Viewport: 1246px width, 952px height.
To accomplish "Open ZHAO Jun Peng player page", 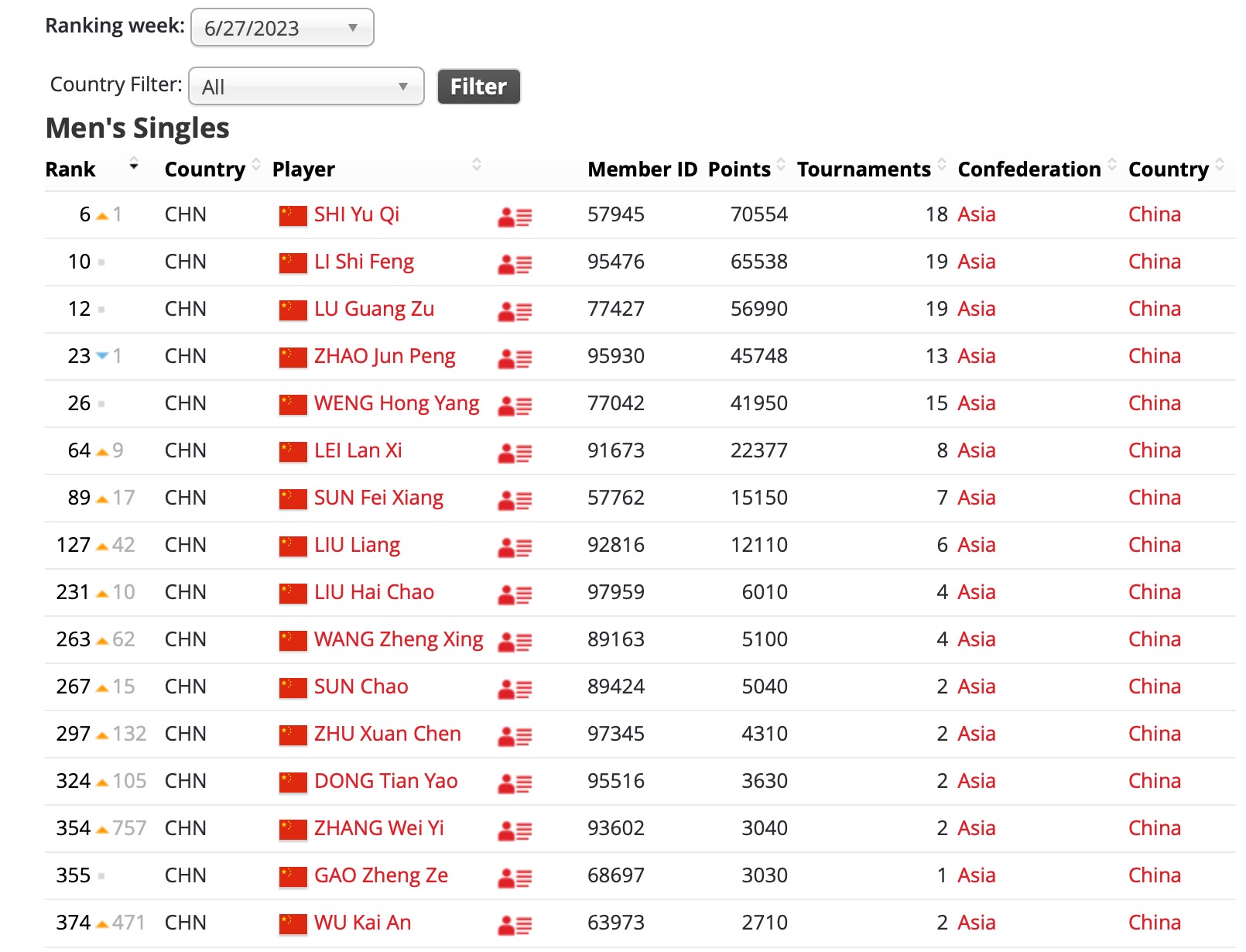I will (385, 356).
